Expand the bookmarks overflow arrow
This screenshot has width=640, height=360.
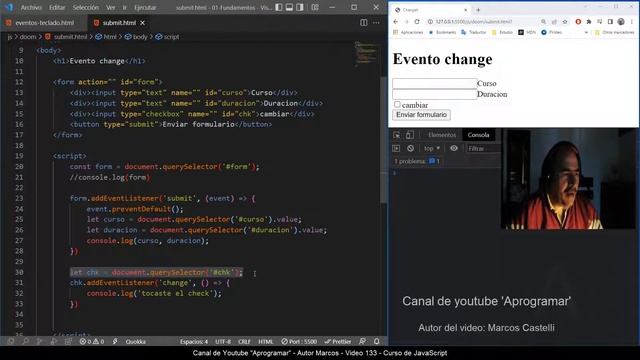[x=586, y=32]
